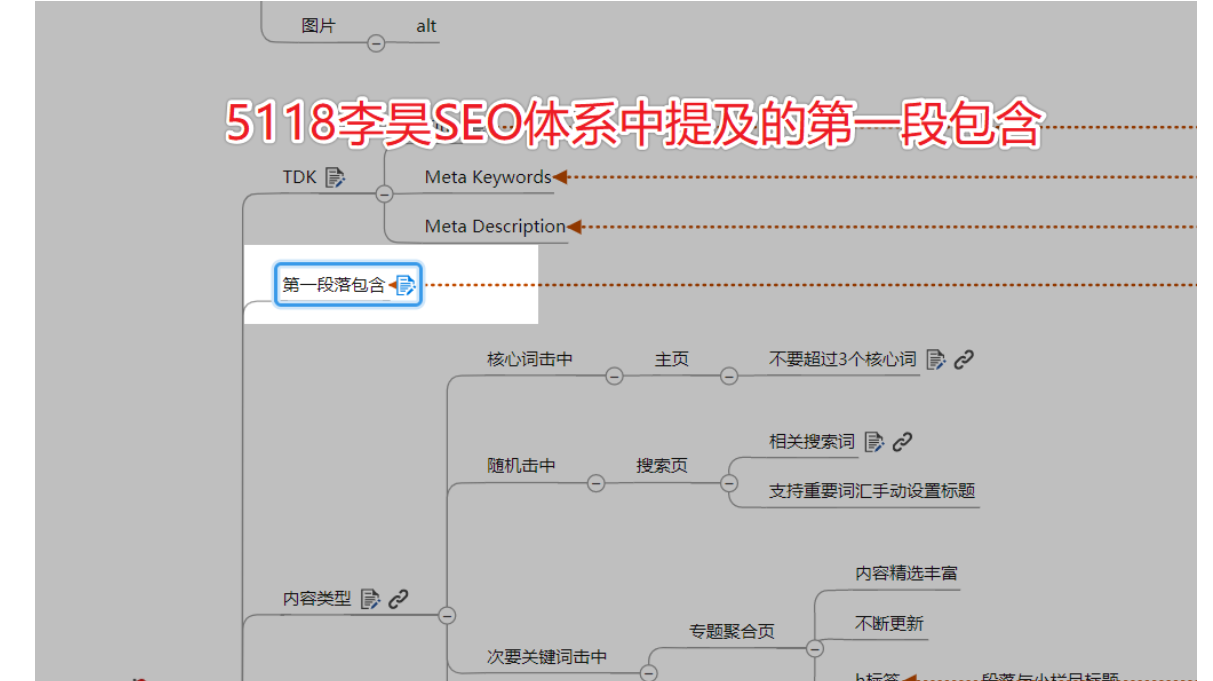Select the 次要关键词击中 node
This screenshot has height=681, width=1213.
[x=547, y=657]
